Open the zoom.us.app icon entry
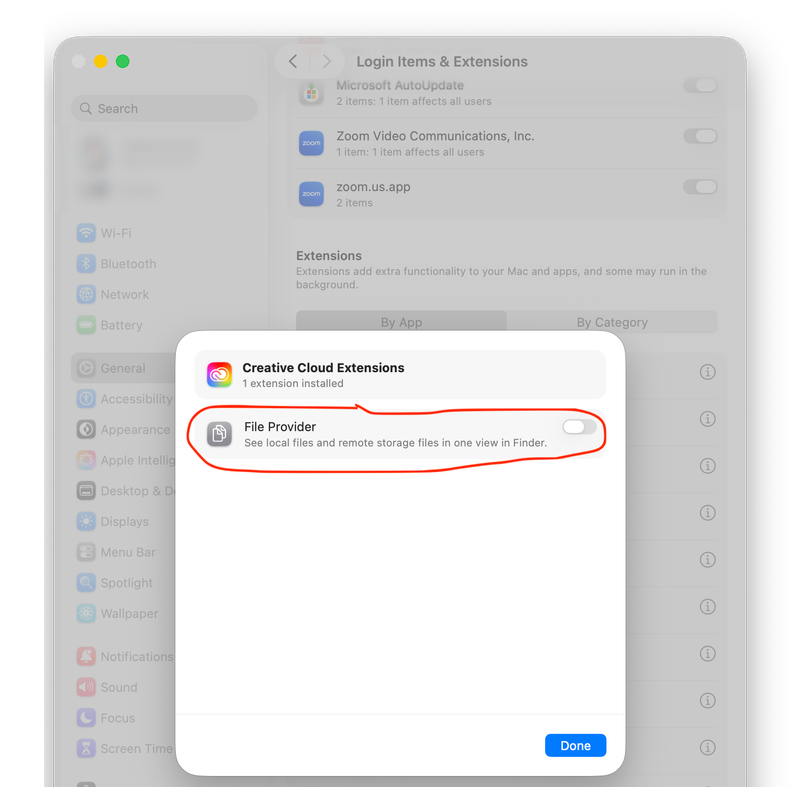 coord(311,194)
